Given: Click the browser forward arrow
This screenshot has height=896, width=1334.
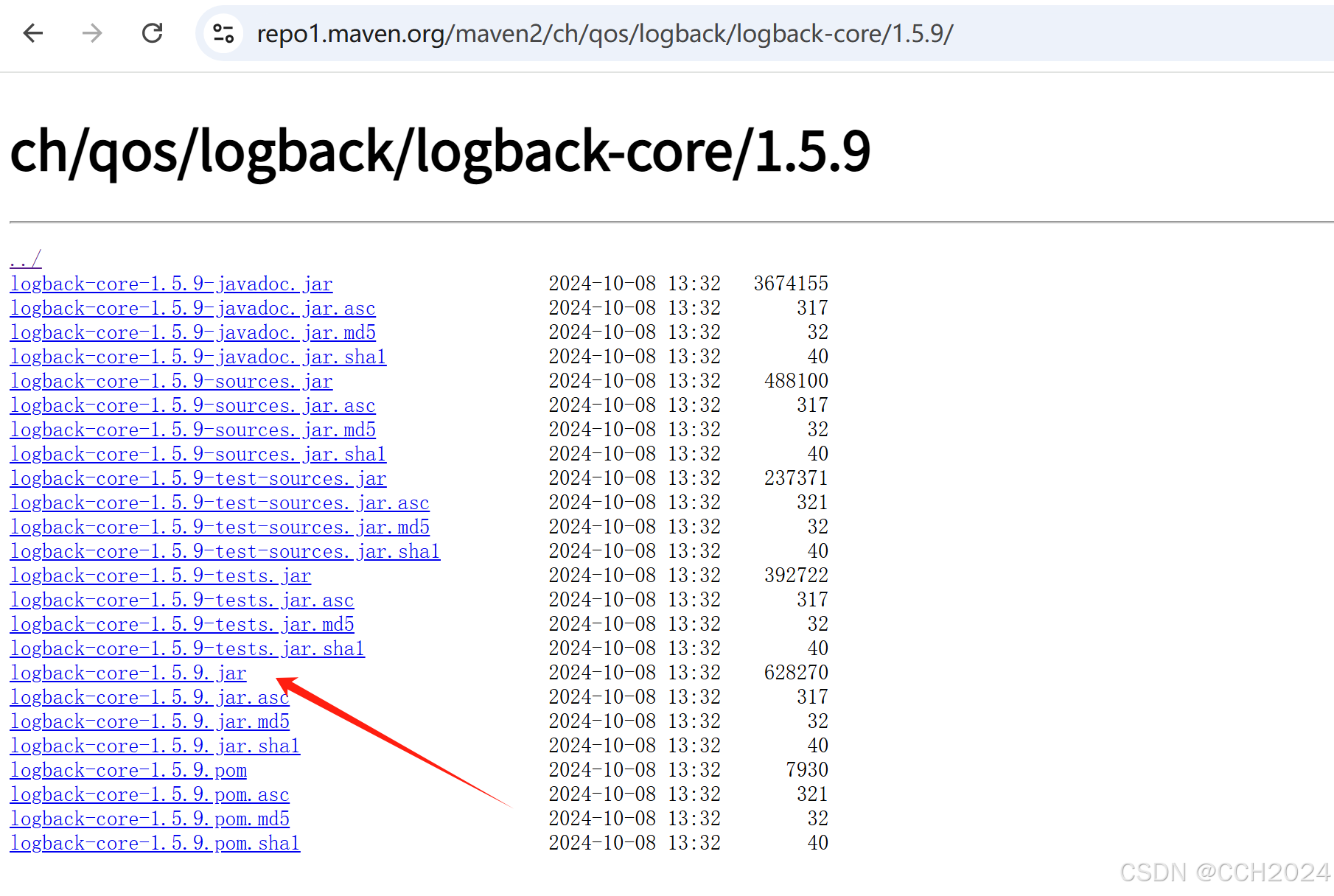Looking at the screenshot, I should pyautogui.click(x=92, y=33).
